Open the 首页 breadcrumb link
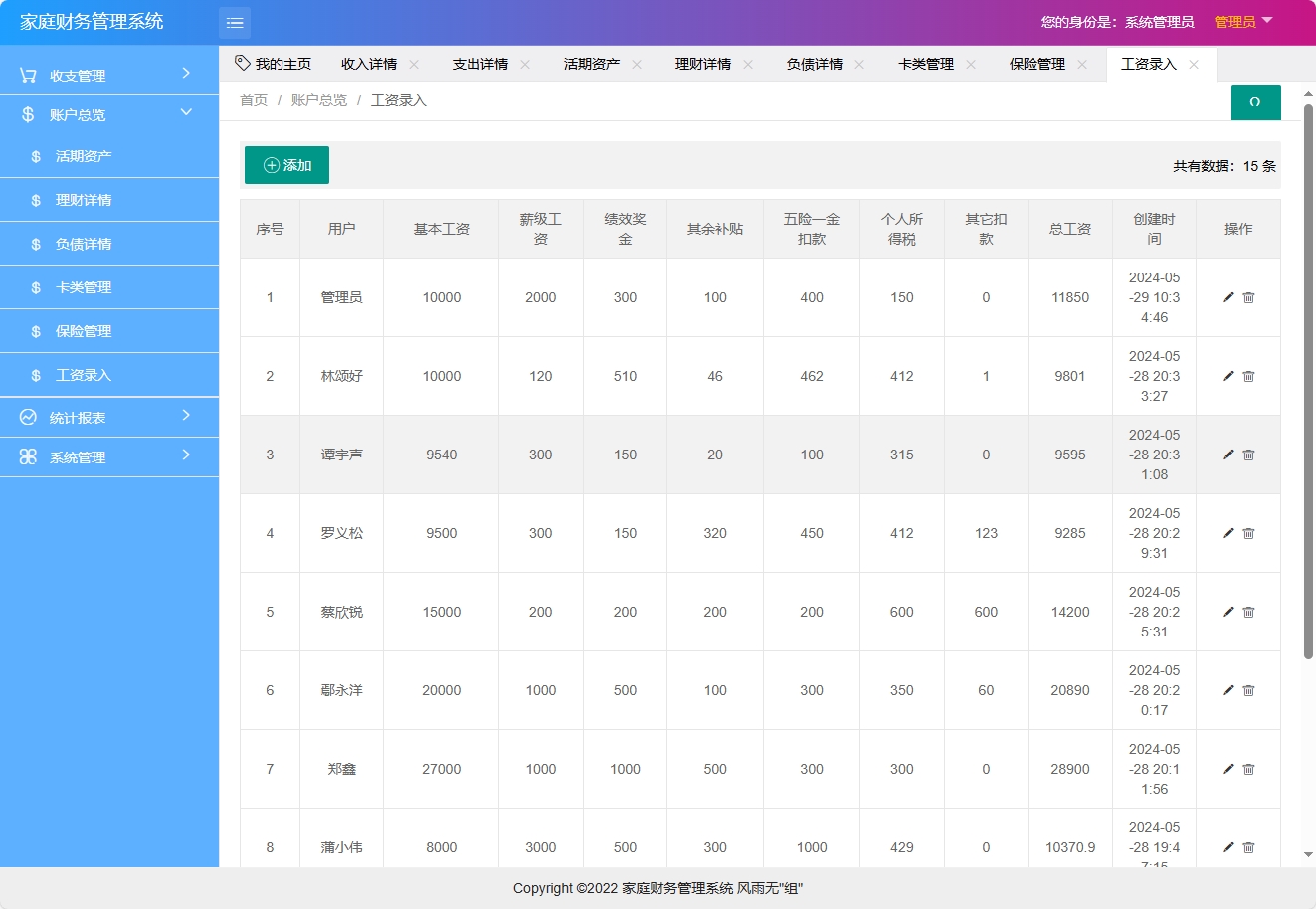Viewport: 1316px width, 909px height. pyautogui.click(x=253, y=99)
